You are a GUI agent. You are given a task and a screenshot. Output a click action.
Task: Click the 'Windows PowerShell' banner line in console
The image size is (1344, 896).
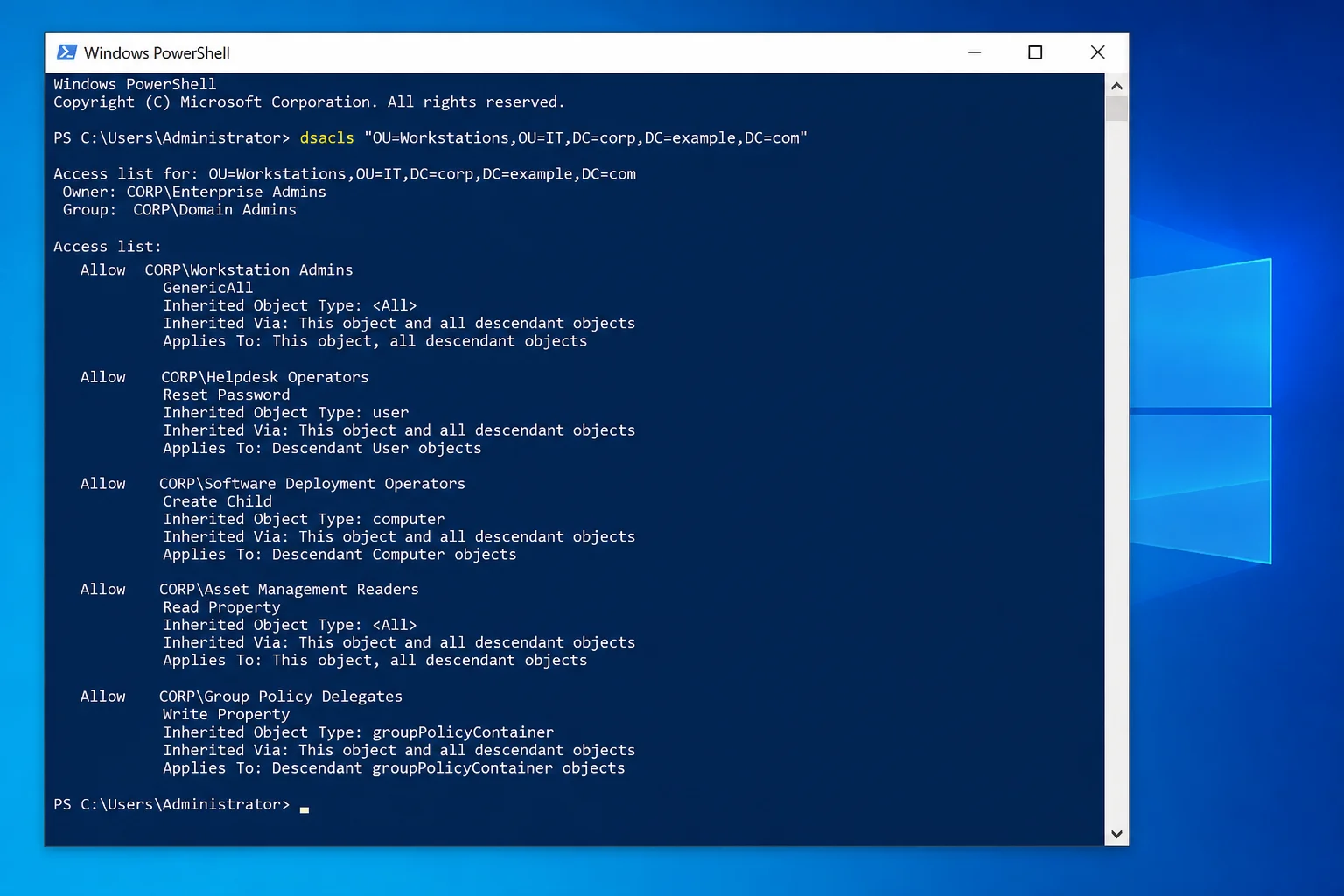(135, 84)
